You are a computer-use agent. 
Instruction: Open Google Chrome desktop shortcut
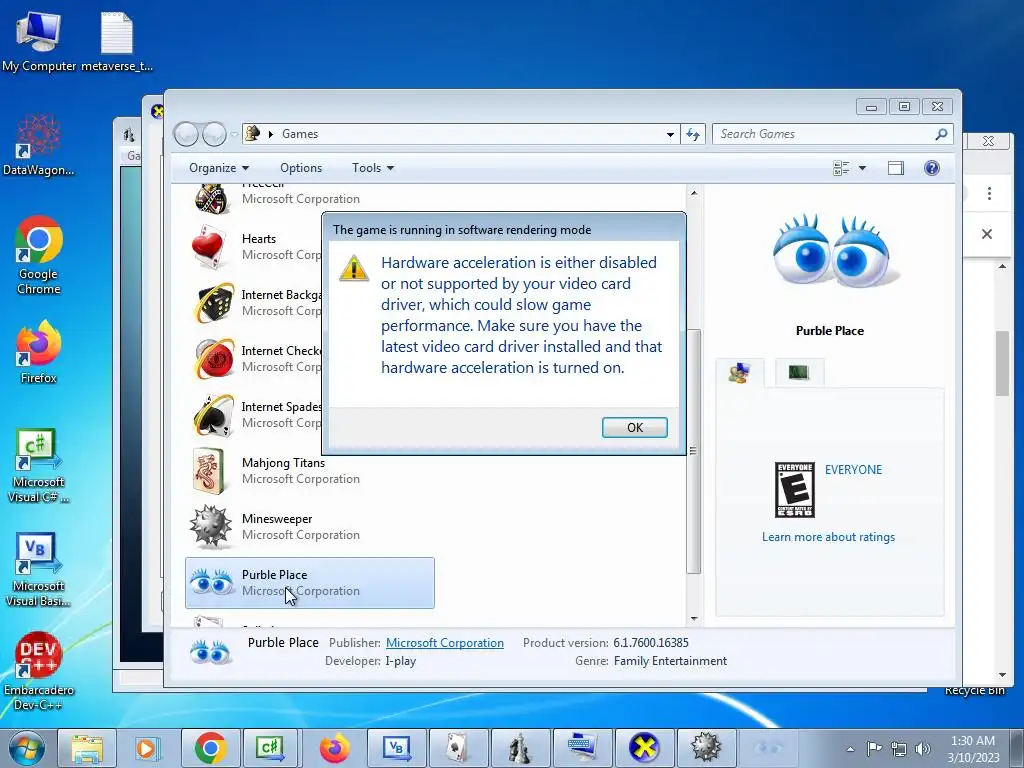click(39, 255)
